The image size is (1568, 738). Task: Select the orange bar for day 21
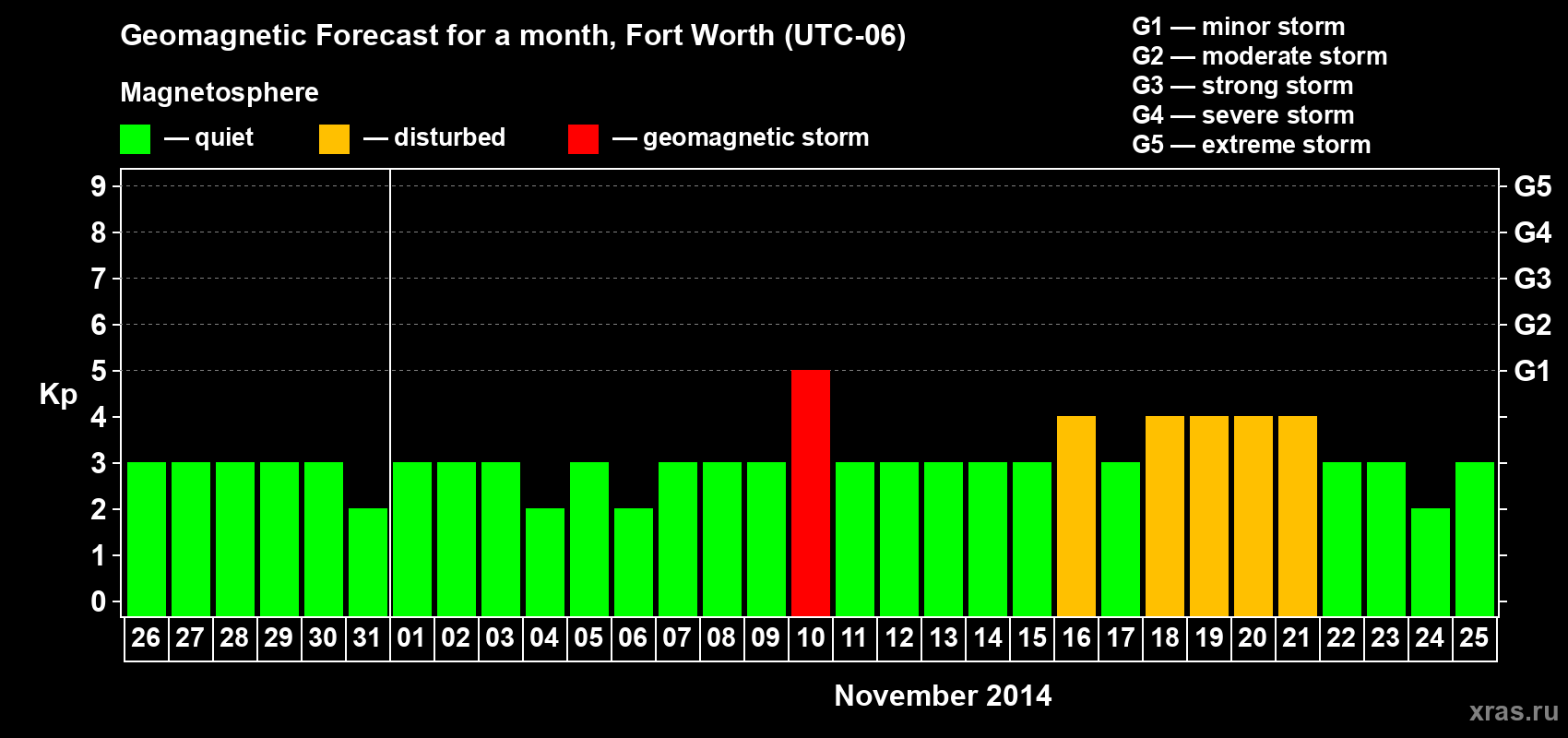coord(1298,516)
